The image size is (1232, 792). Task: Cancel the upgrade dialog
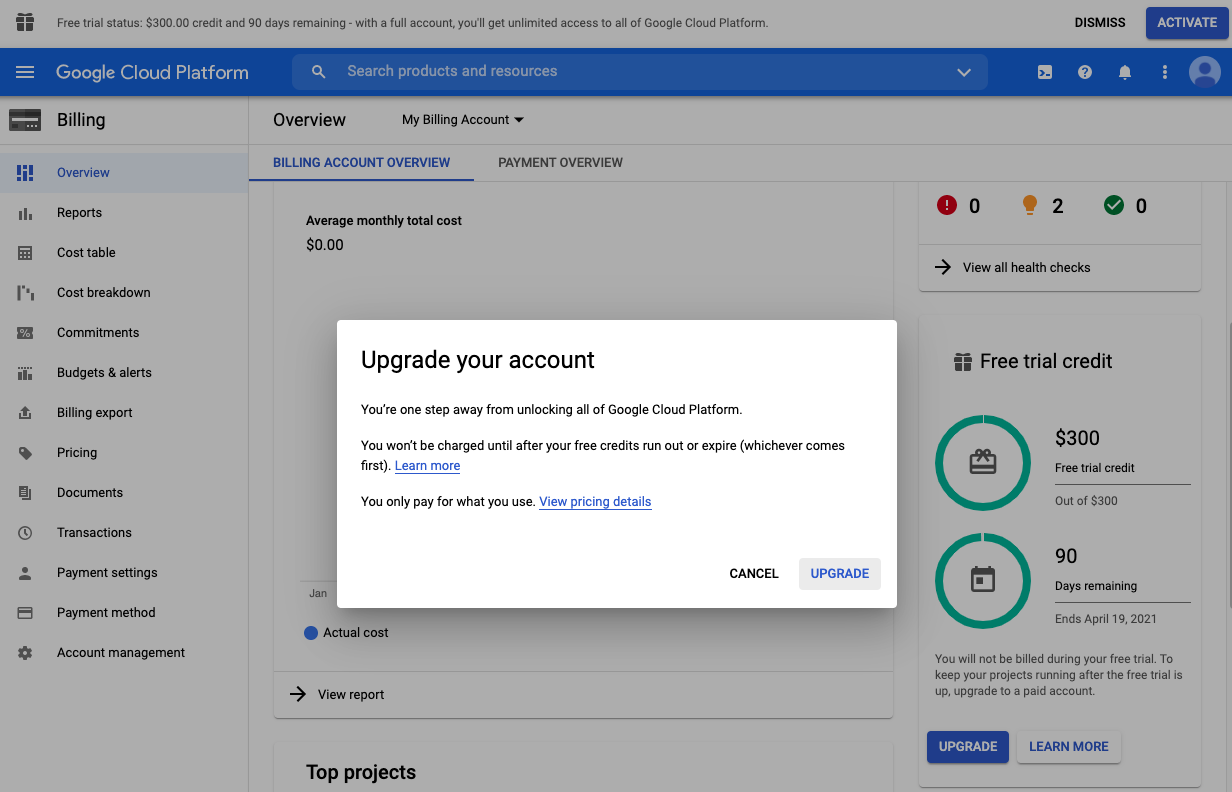(754, 574)
